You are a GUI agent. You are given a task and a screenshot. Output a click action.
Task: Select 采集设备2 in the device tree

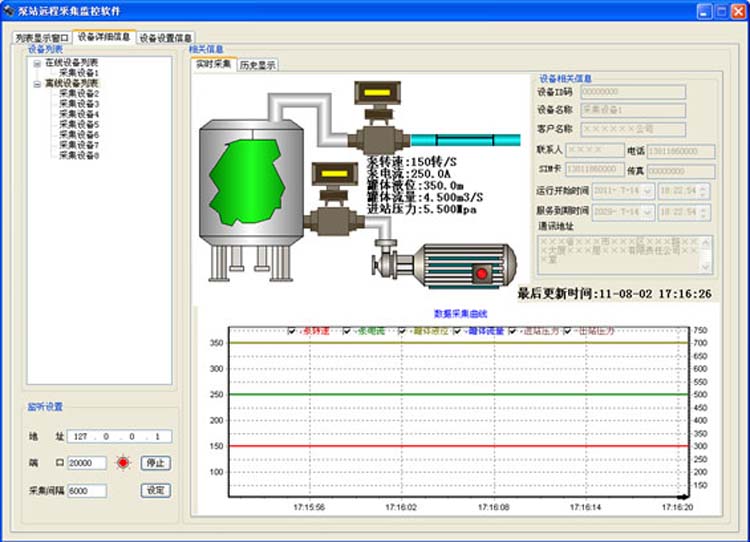(x=79, y=94)
